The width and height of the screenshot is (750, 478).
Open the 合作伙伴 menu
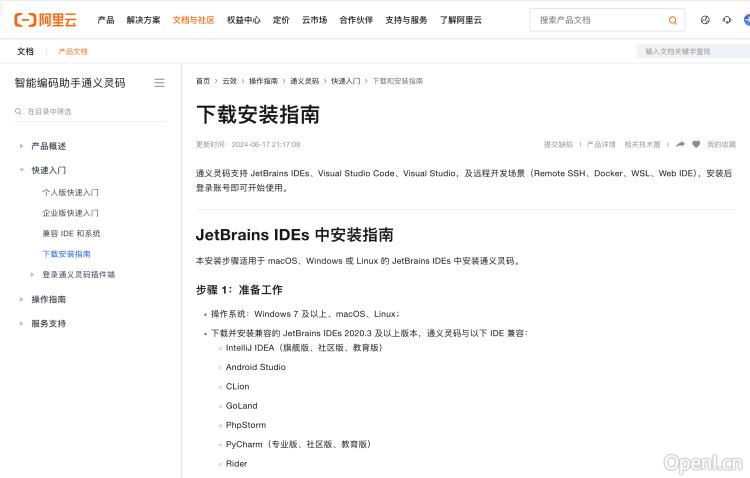click(x=356, y=20)
